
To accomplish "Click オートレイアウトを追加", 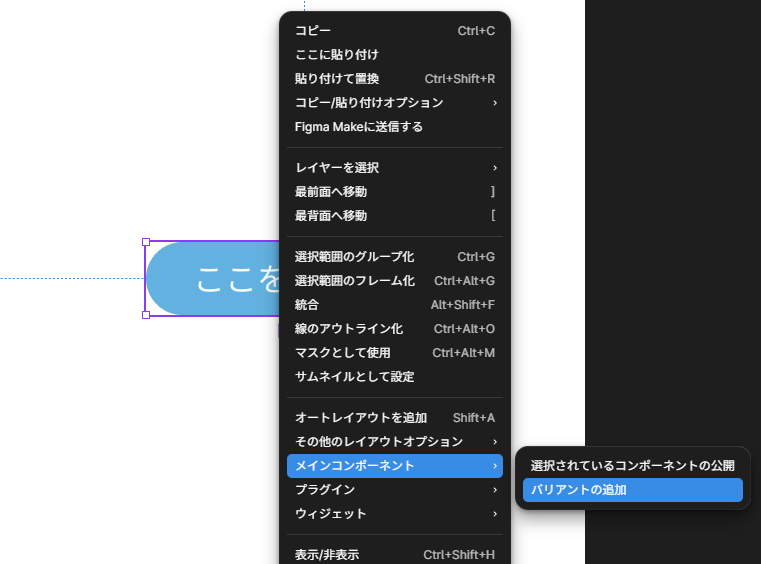I will 394,418.
